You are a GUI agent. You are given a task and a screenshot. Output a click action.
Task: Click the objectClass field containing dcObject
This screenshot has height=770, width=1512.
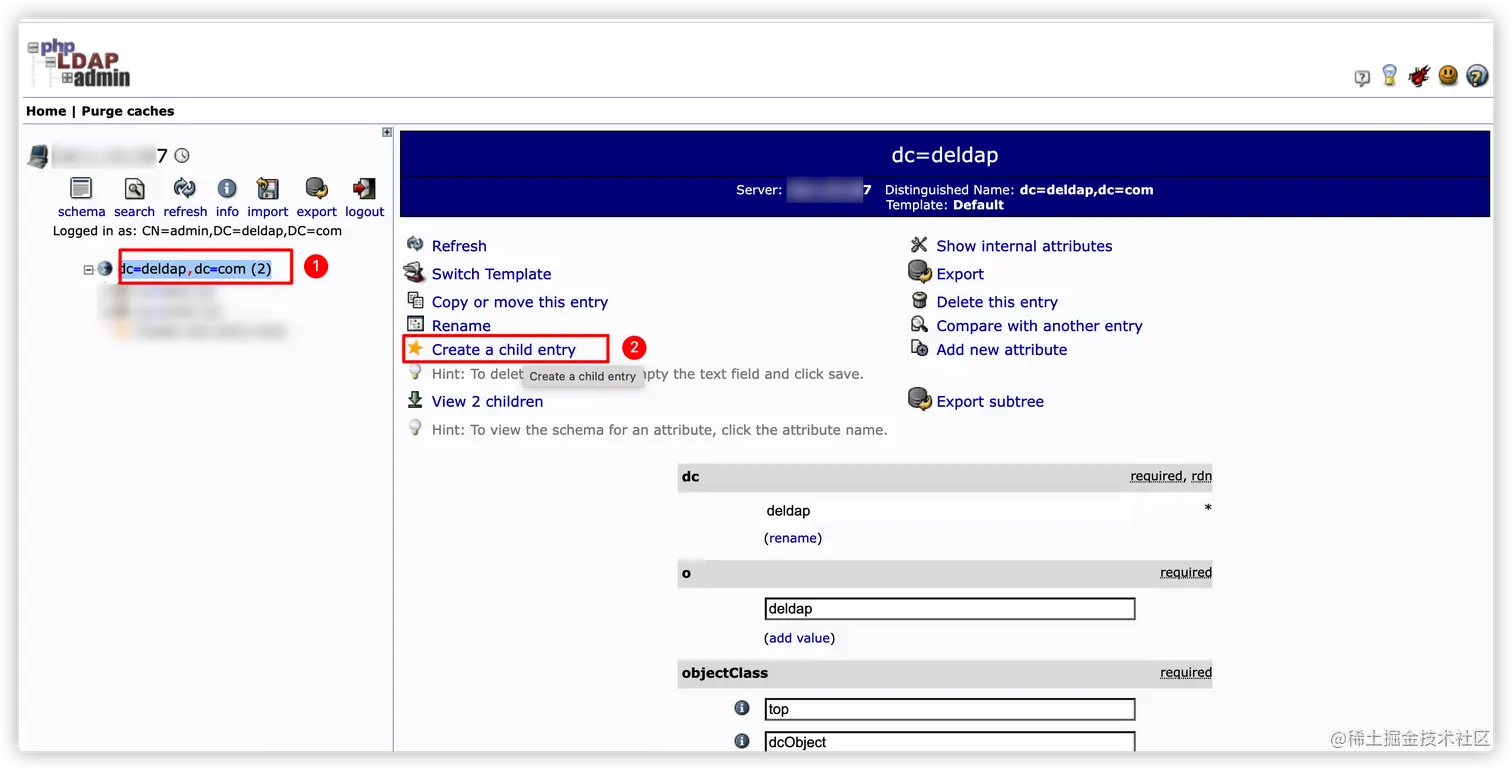point(950,742)
